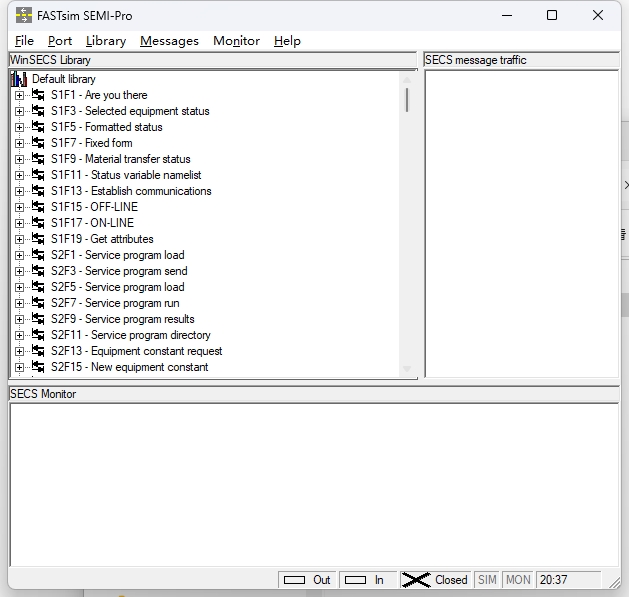Click the S1F13 Establish communications message icon

coord(38,191)
